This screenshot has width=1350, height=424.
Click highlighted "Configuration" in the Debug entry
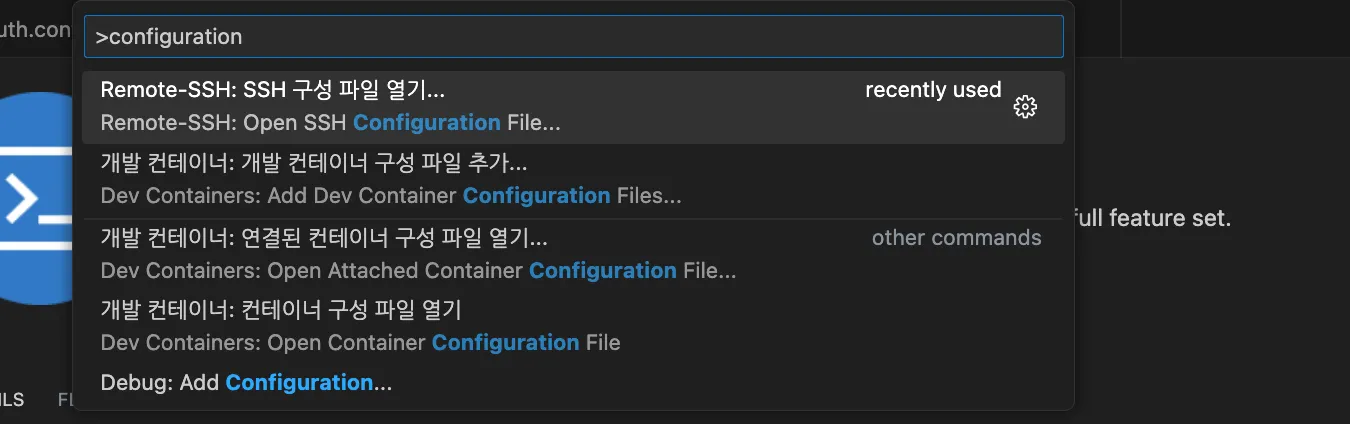[x=299, y=383]
